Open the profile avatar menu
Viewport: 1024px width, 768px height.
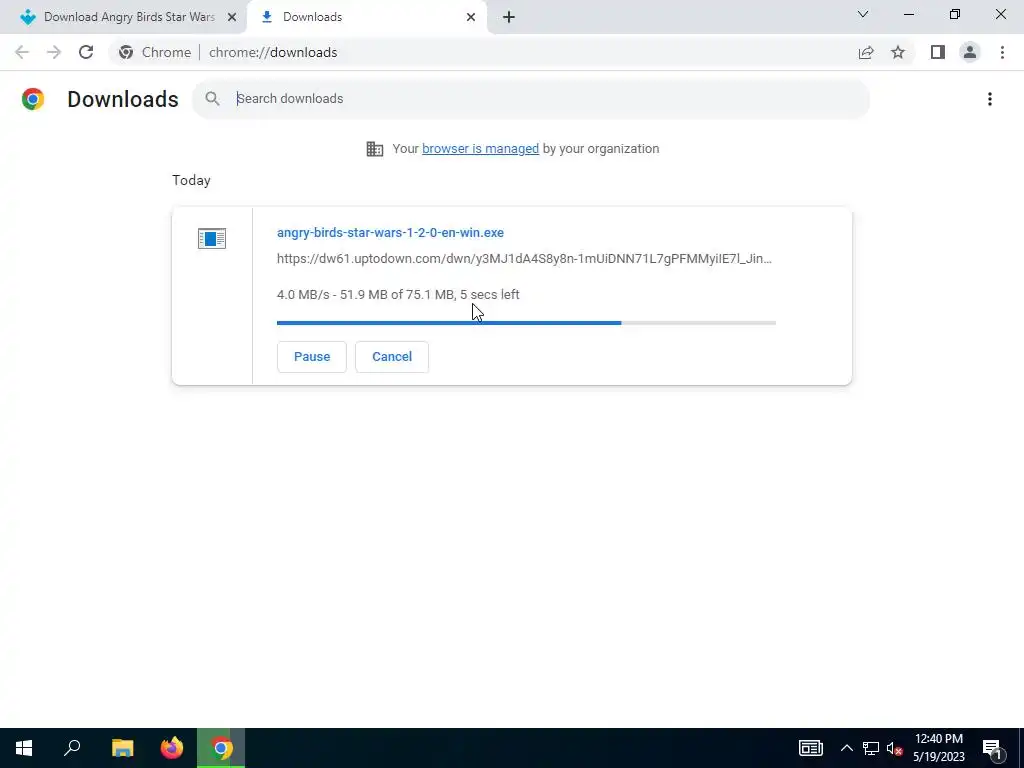point(970,52)
